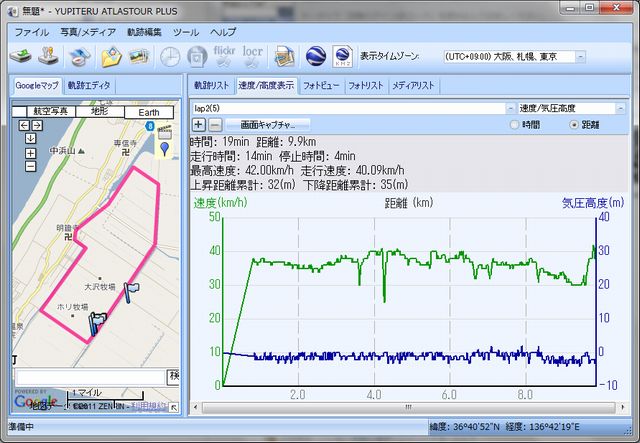
Task: Select the 距離 radio button
Action: pyautogui.click(x=574, y=125)
